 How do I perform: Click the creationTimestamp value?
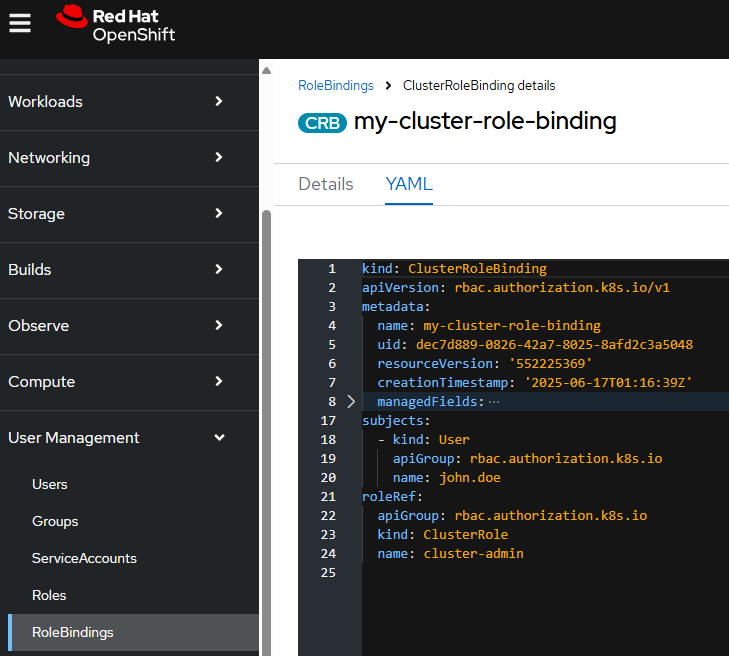coord(608,383)
